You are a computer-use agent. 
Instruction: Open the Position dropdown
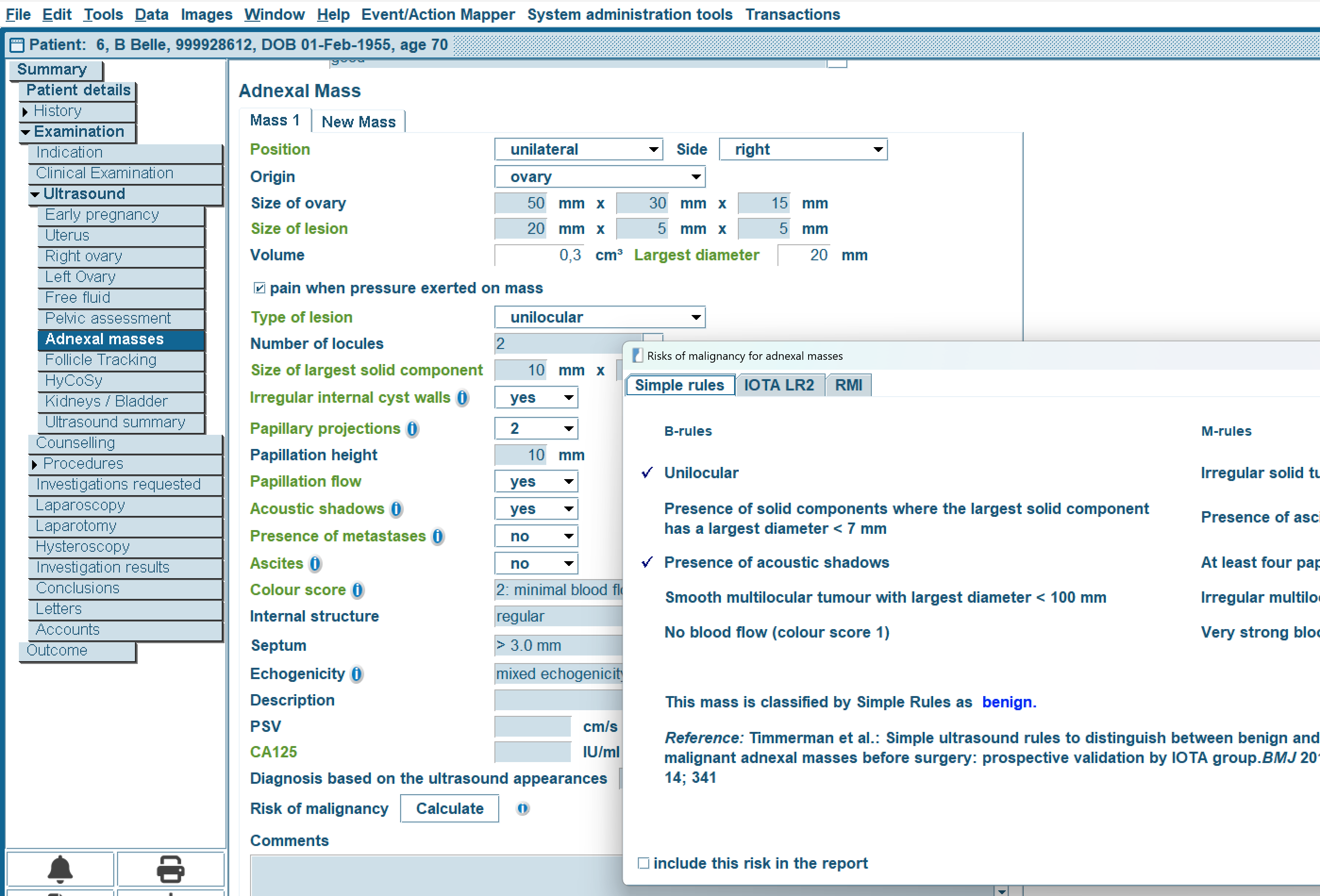[578, 149]
